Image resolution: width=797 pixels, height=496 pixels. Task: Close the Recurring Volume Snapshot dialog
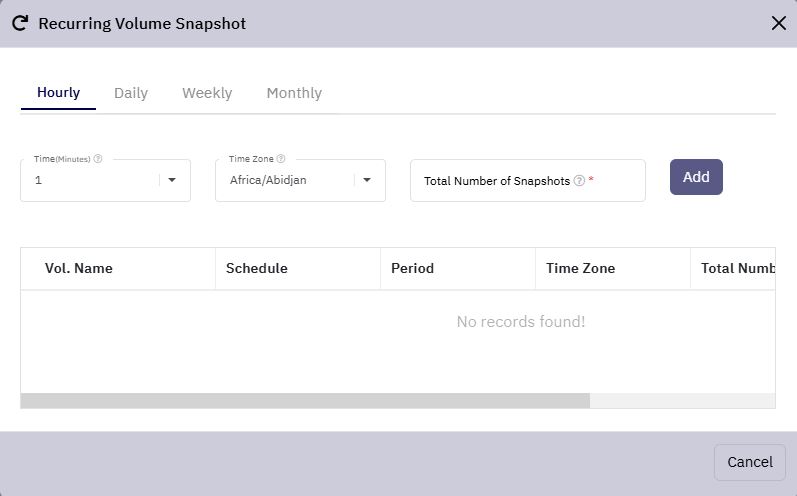coord(778,23)
